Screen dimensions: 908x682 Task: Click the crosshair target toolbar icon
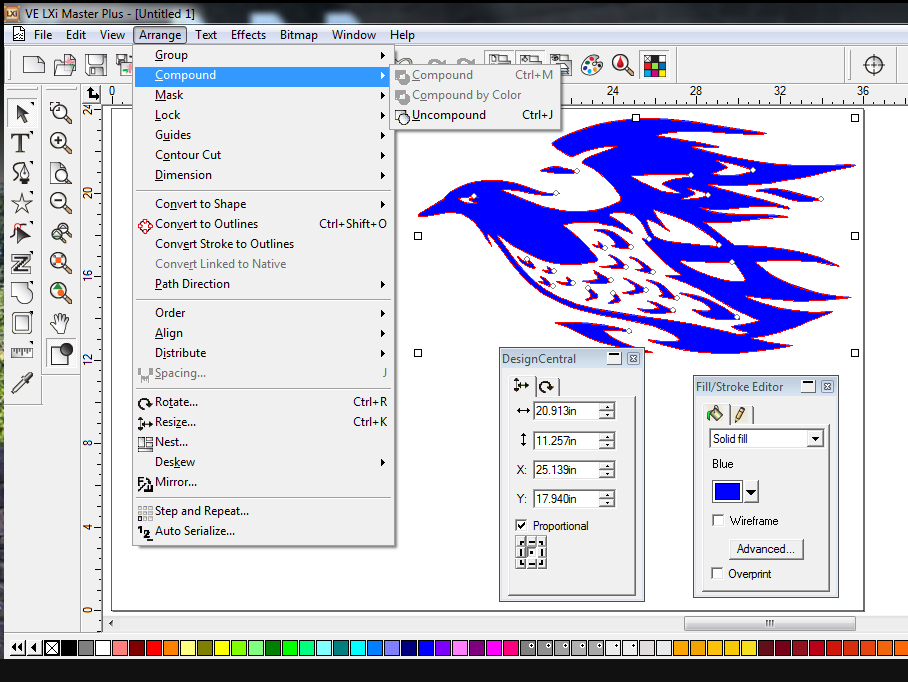pos(873,65)
